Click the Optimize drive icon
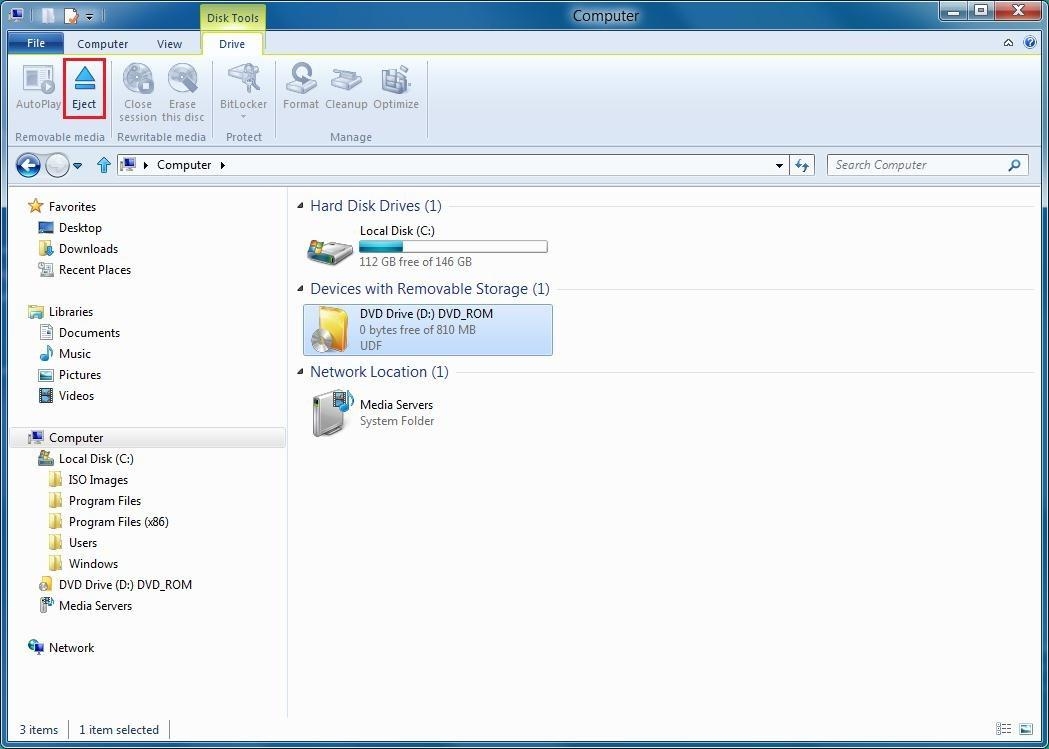1049x749 pixels. 396,87
